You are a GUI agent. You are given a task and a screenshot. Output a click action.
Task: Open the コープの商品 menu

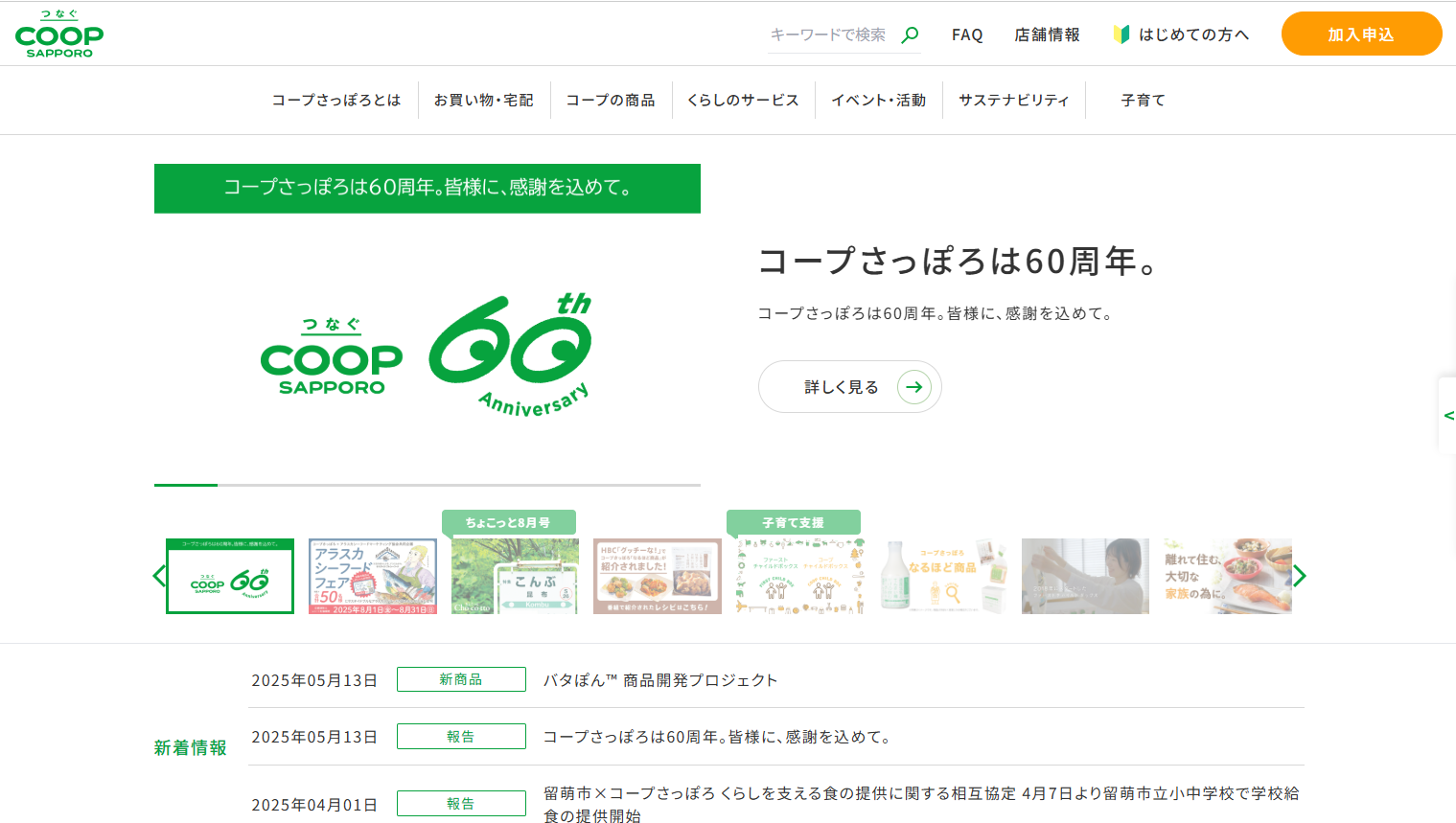click(x=611, y=100)
